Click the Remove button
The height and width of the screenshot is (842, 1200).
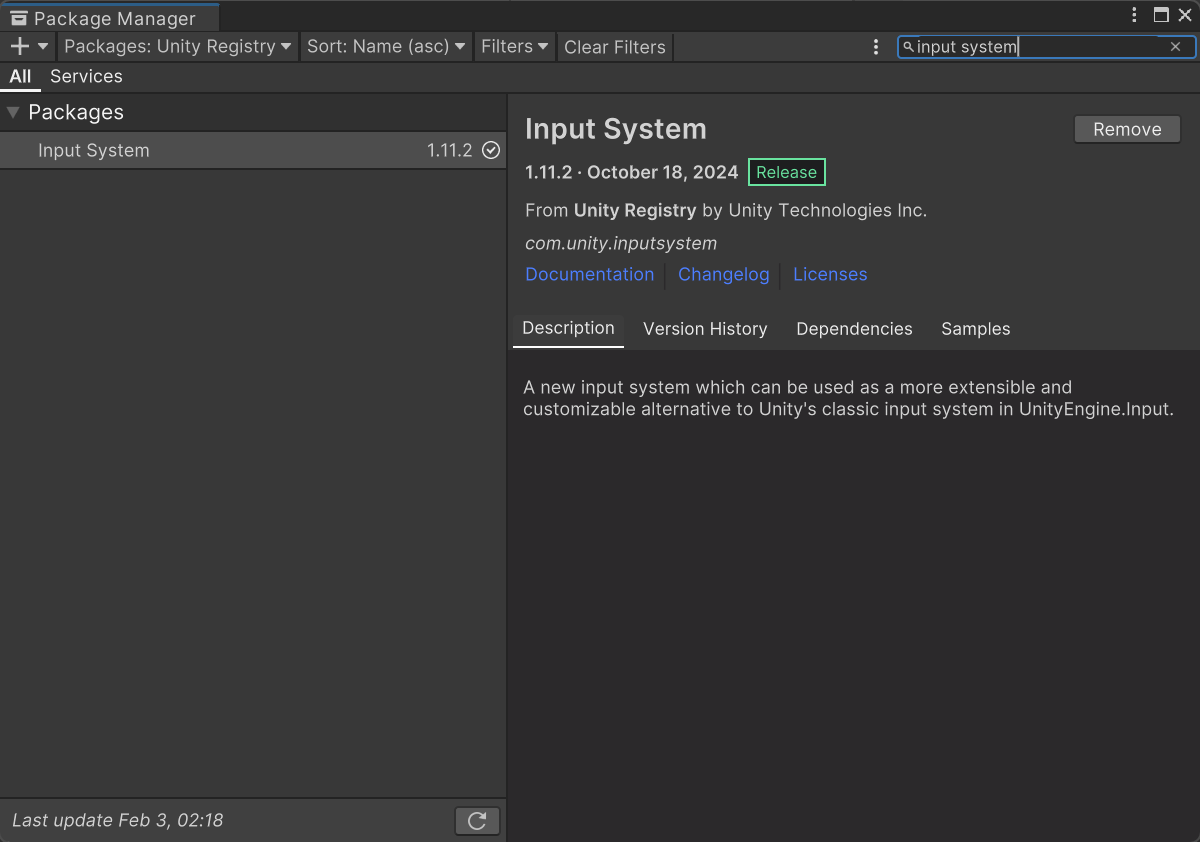point(1127,129)
